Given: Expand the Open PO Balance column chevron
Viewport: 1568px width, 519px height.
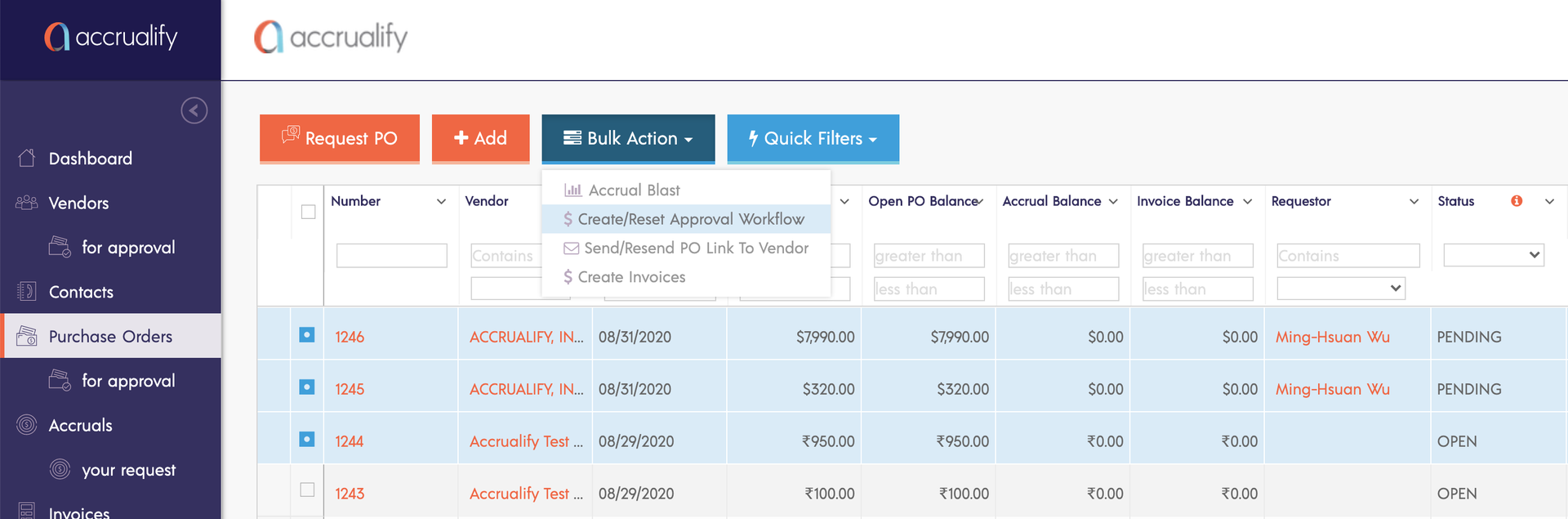Looking at the screenshot, I should 980,202.
